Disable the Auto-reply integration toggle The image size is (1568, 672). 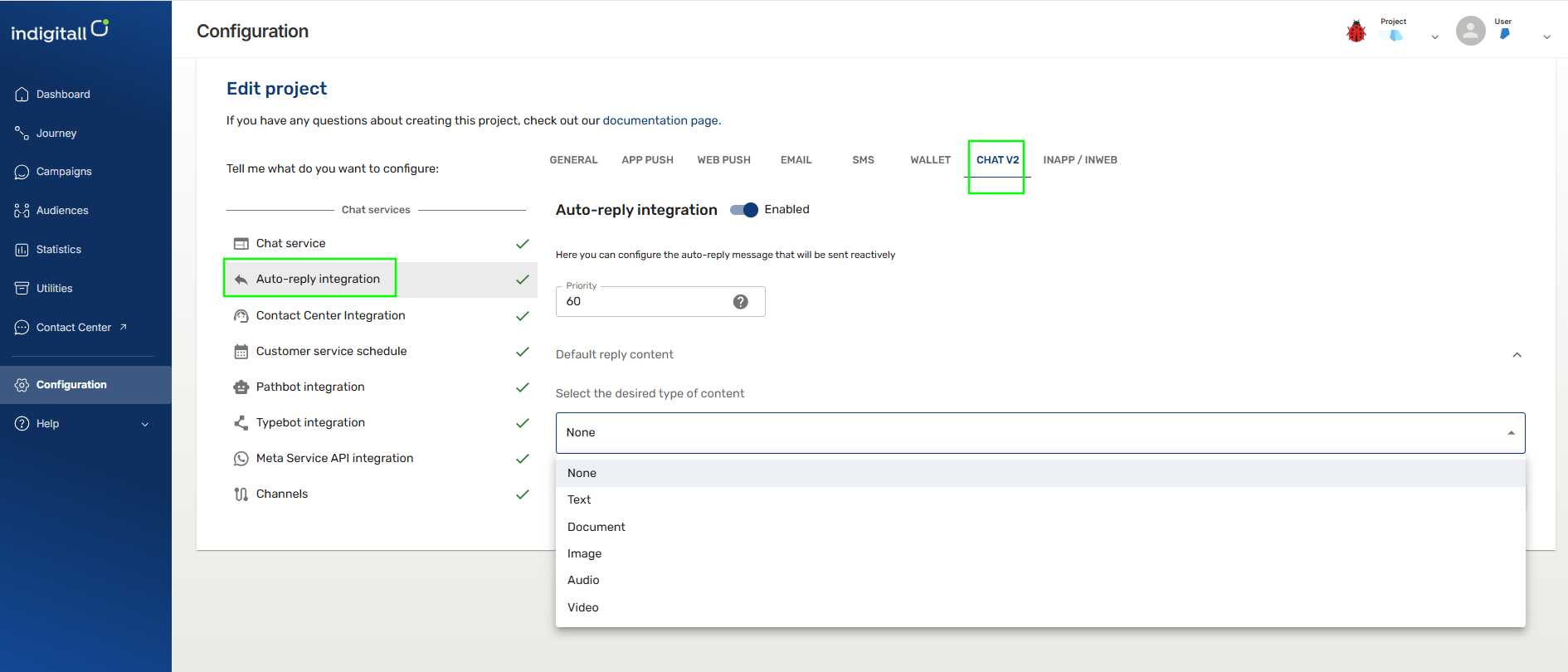(744, 210)
